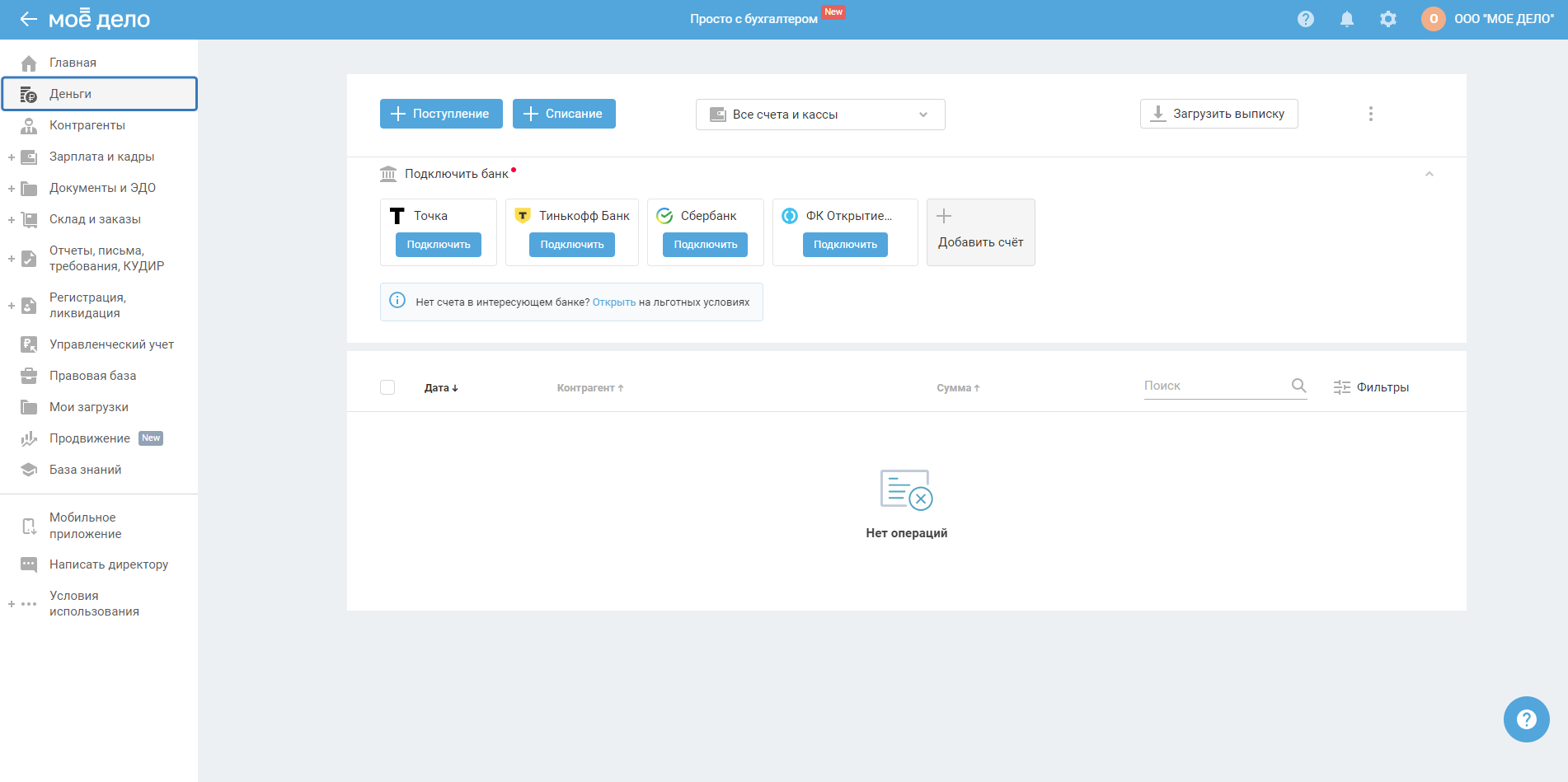Click the Точка bank logo
The height and width of the screenshot is (782, 1568).
[397, 216]
